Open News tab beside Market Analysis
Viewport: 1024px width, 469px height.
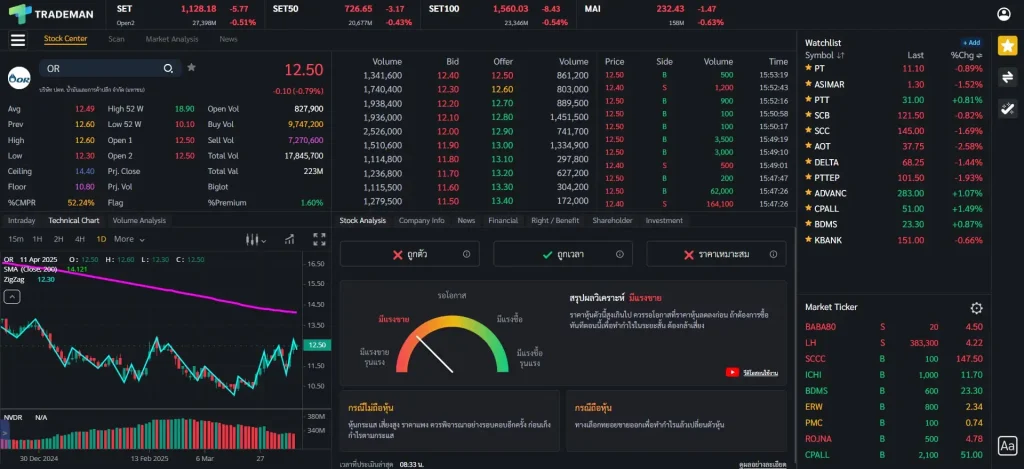coord(229,39)
